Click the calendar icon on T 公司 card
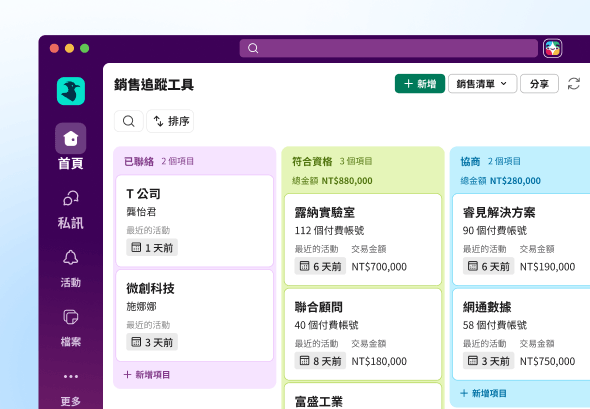The width and height of the screenshot is (590, 409). pos(136,247)
